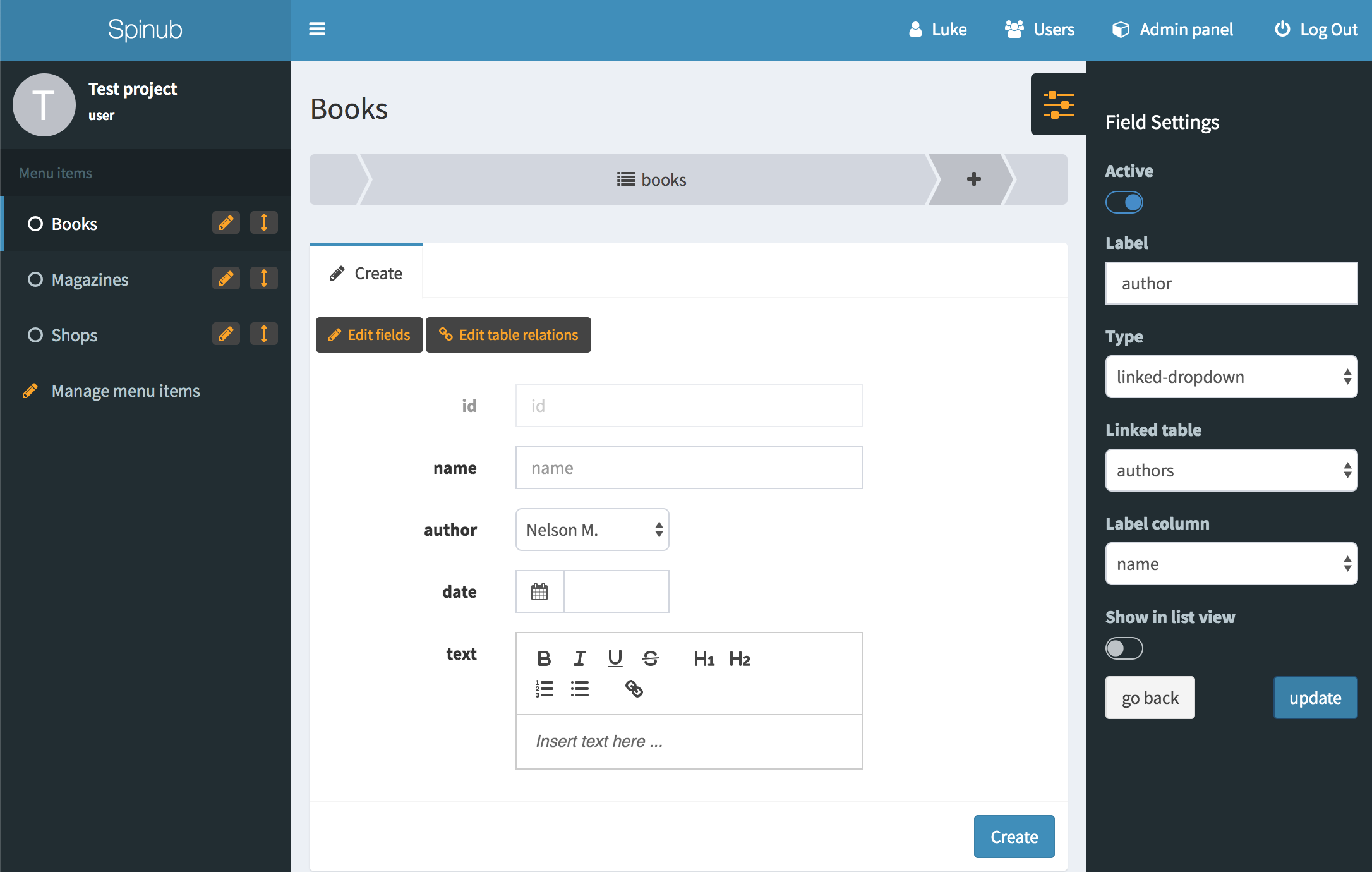Open the Type linked-dropdown selector
1372x872 pixels.
[1231, 377]
